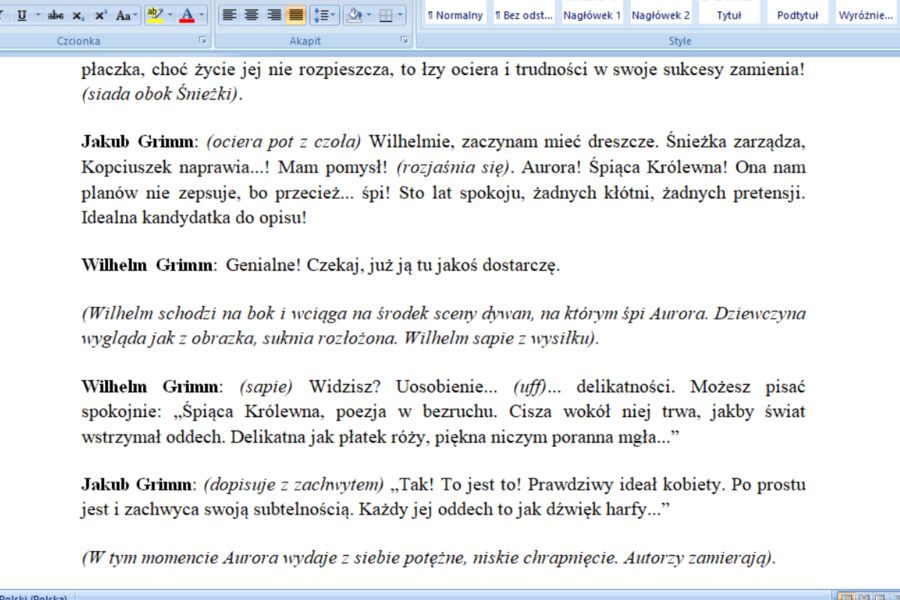The height and width of the screenshot is (600, 900).
Task: Open the font color dropdown arrow
Action: click(x=202, y=15)
